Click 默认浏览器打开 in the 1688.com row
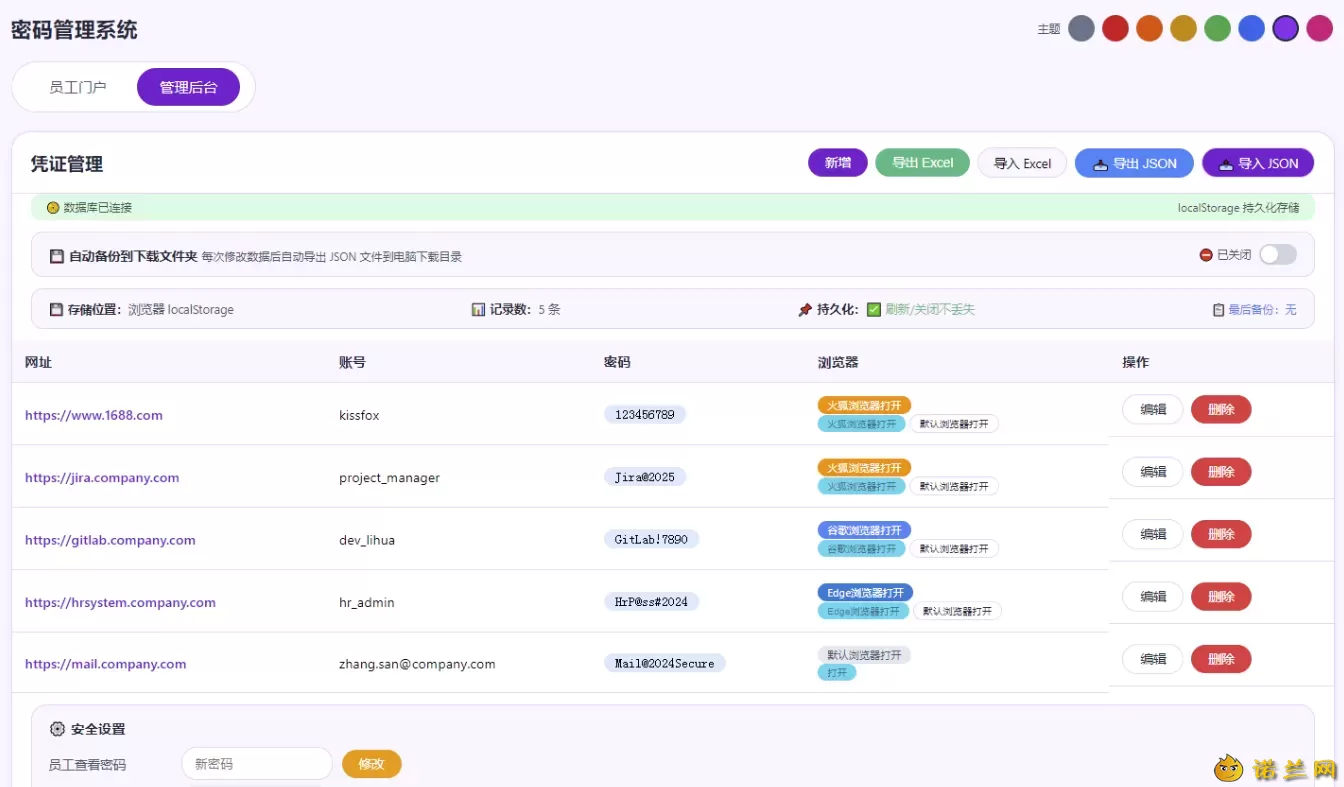 click(954, 424)
